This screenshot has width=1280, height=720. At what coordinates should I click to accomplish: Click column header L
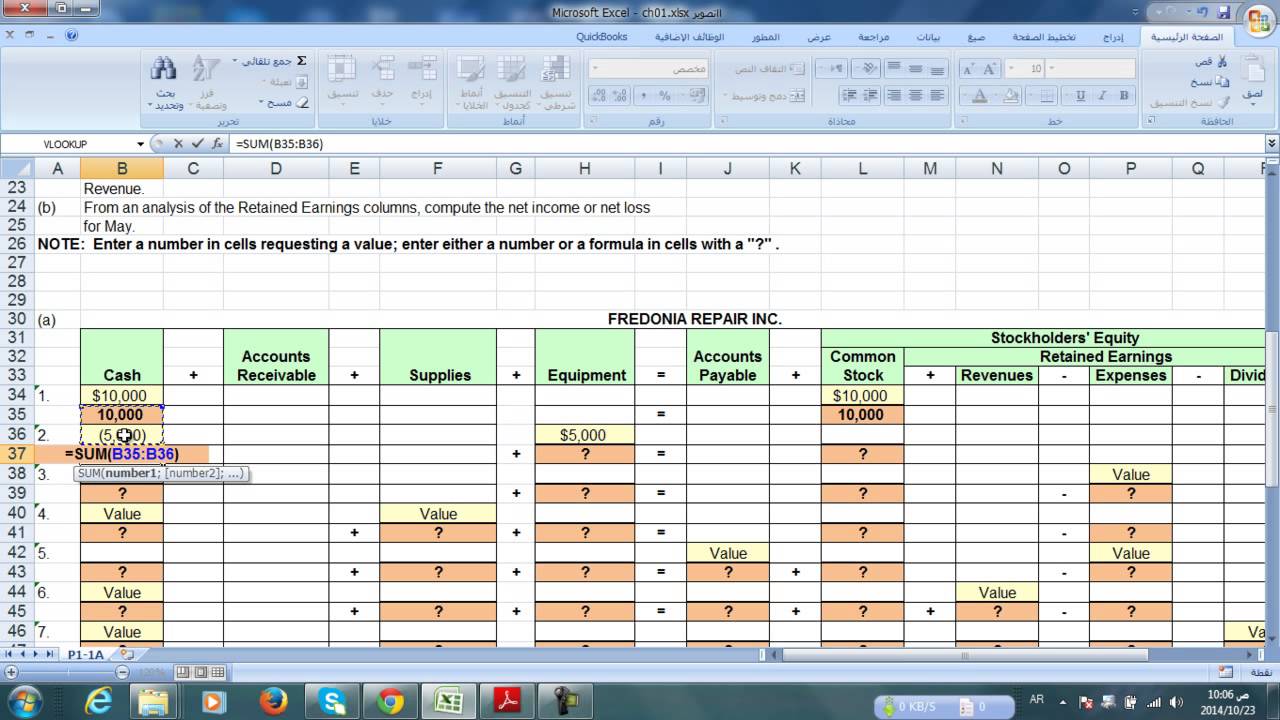(862, 168)
